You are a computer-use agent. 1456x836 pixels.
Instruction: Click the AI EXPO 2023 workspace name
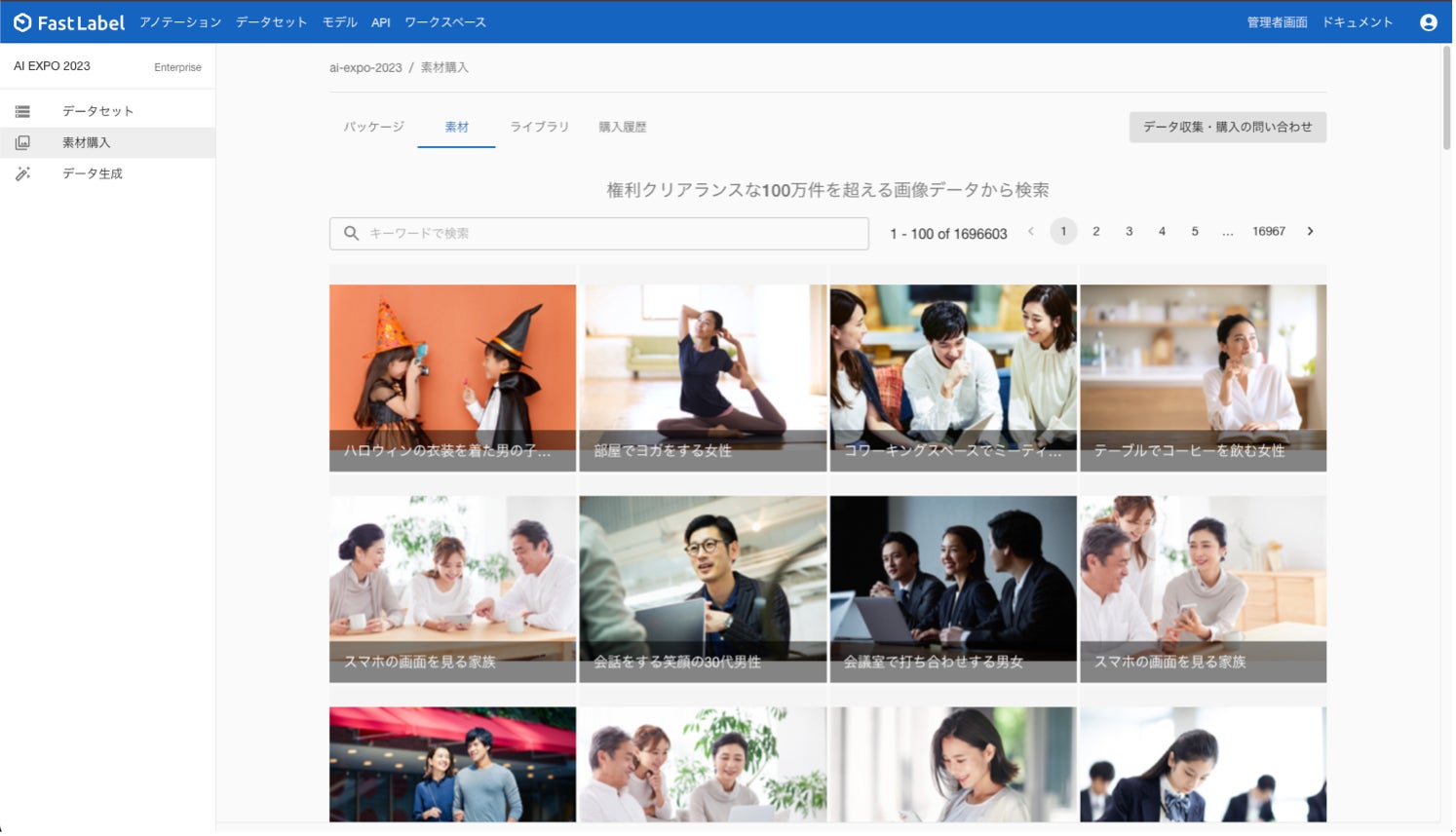coord(52,66)
